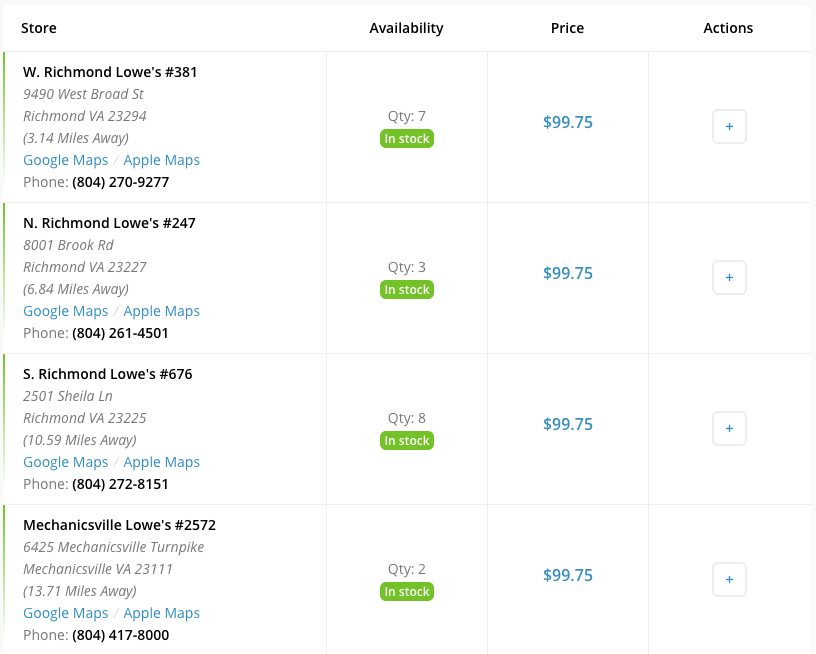This screenshot has width=816, height=654.
Task: Open Apple Maps for W. Richmond Lowe's
Action: 161,160
